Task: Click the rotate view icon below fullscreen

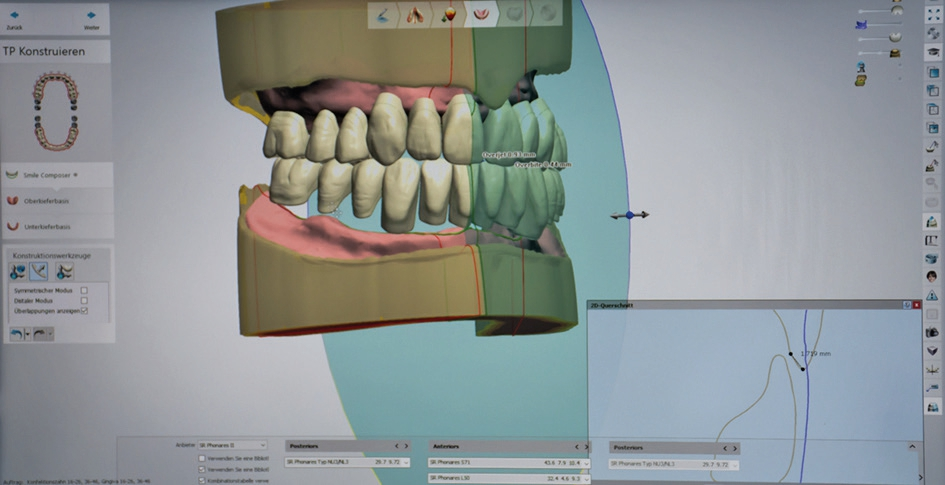Action: point(932,34)
